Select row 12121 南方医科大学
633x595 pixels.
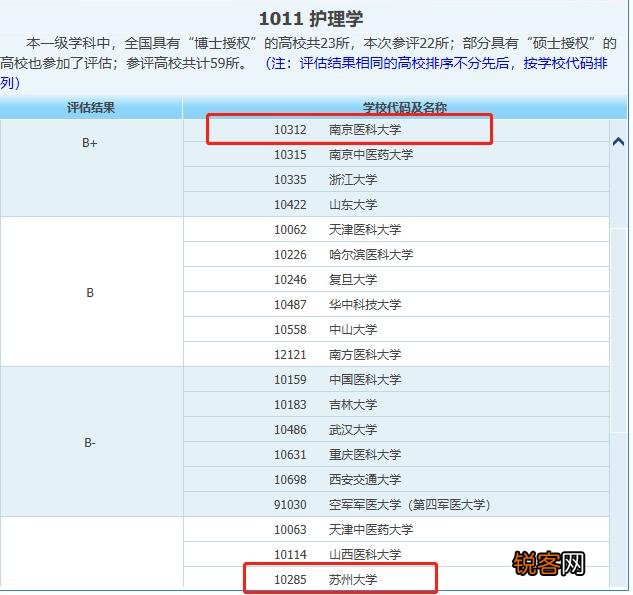tap(396, 355)
